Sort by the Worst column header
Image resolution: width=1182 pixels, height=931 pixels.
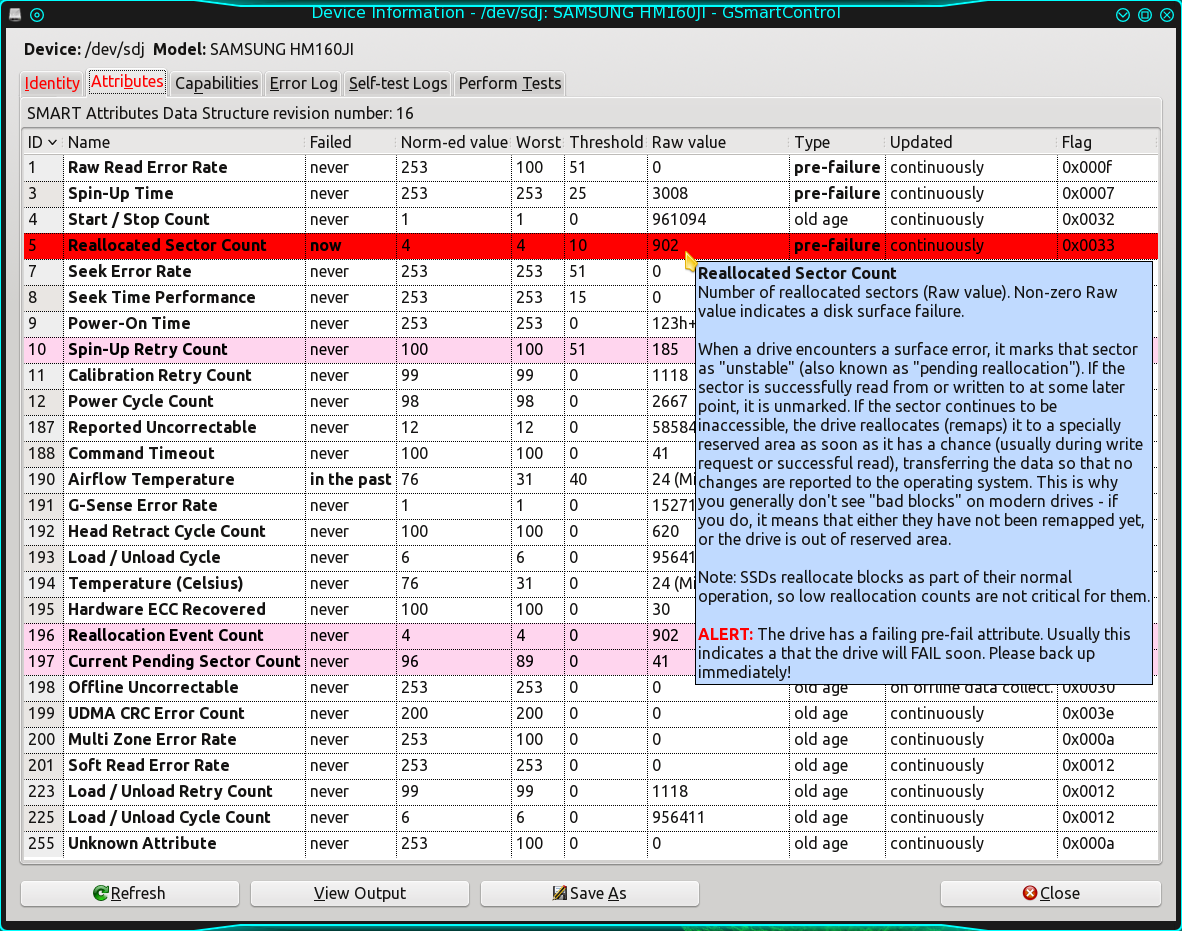(537, 142)
